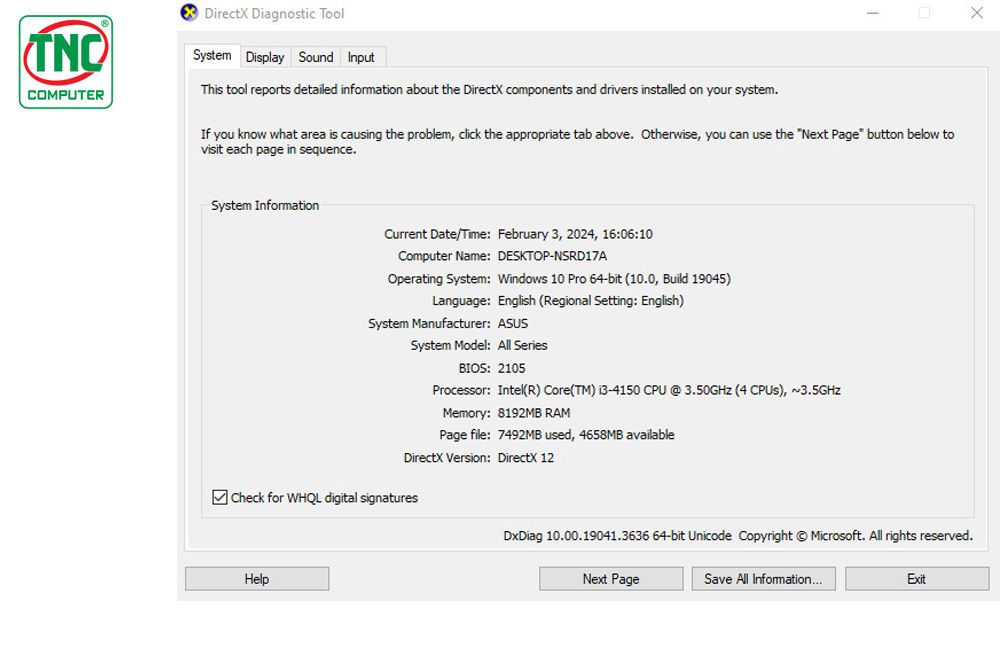Click the DirectX Diagnostic Tool title icon

[189, 12]
